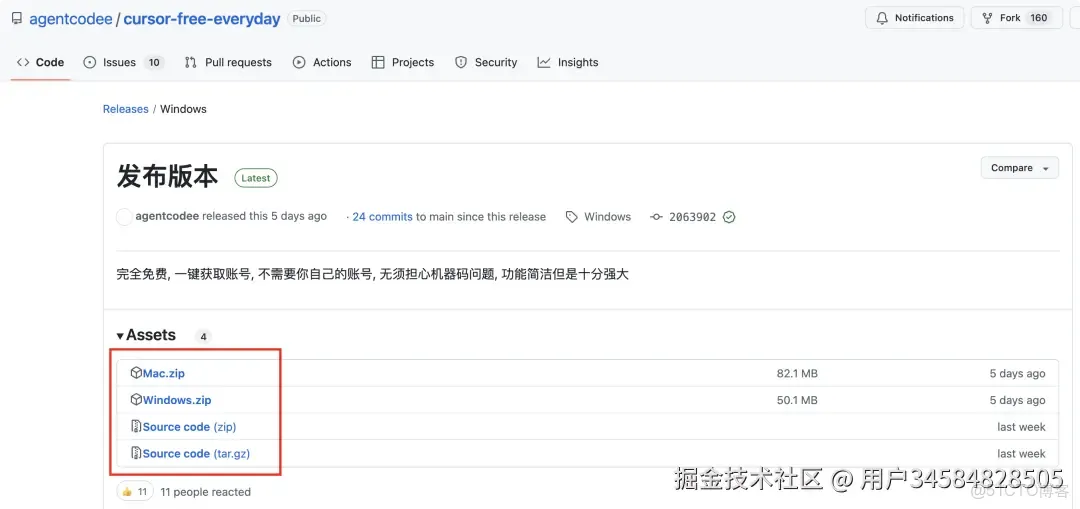Screen dimensions: 1080x509
Task: Click the tag icon beside Windows
Action: 572,217
